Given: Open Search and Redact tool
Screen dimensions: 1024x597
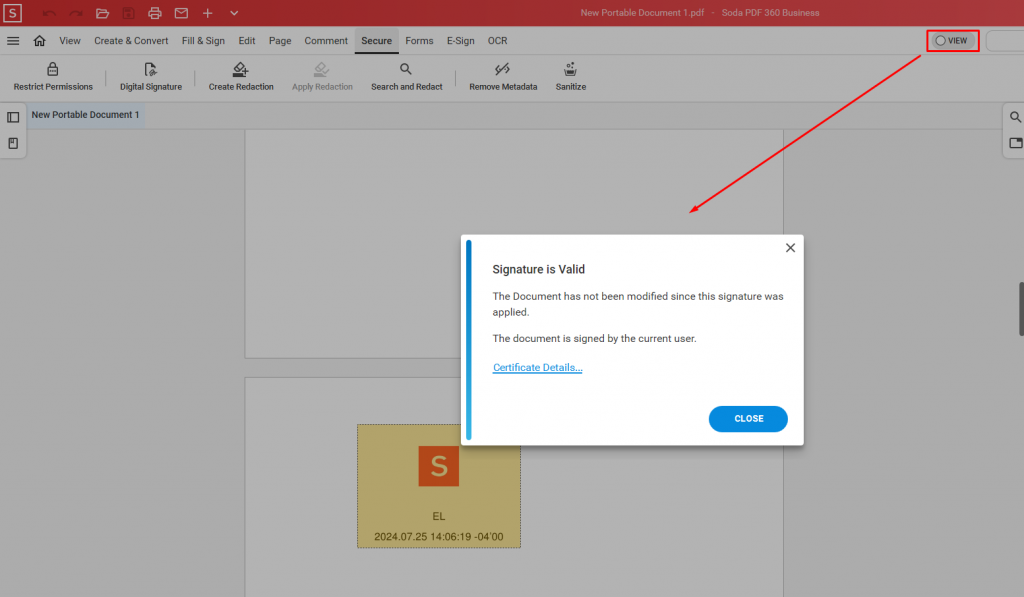Looking at the screenshot, I should tap(406, 76).
